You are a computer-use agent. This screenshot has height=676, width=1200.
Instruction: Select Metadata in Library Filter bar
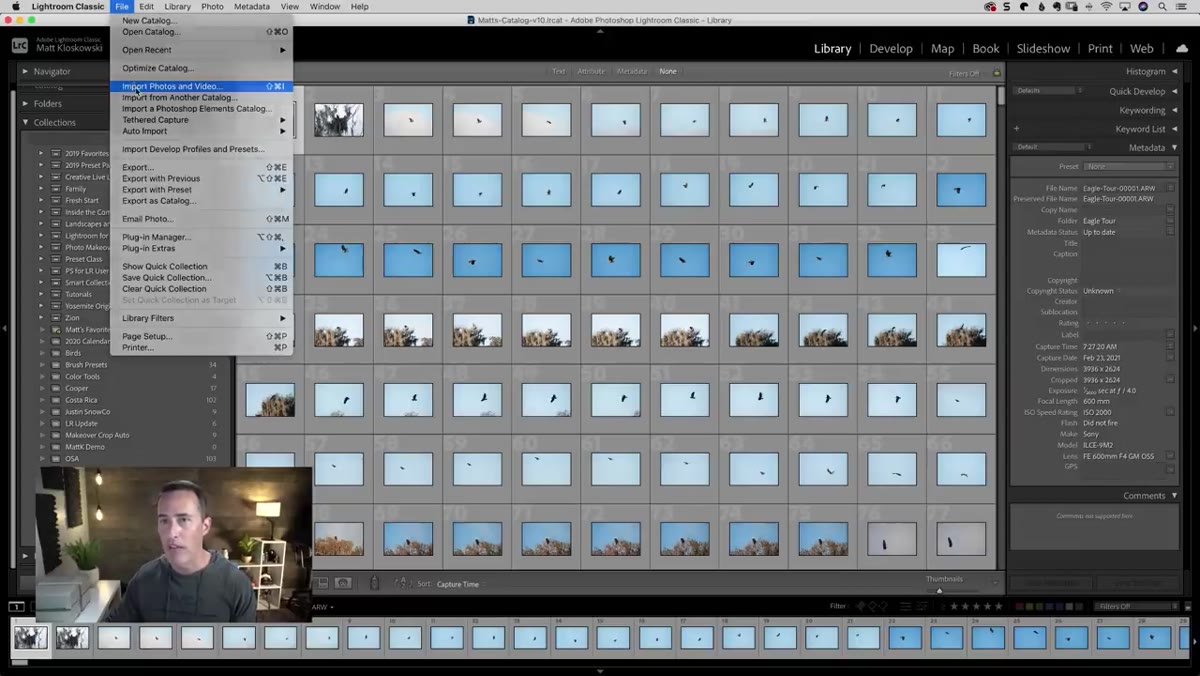[x=632, y=71]
